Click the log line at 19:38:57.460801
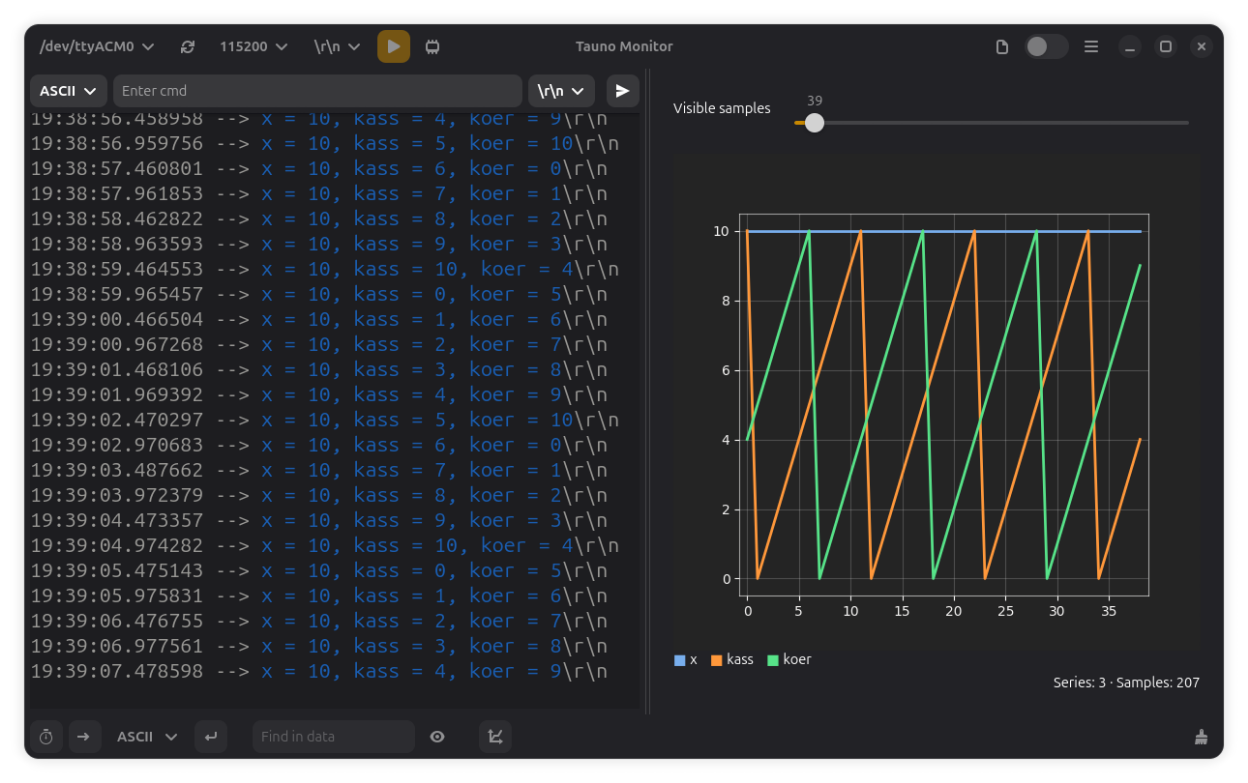Screen dimensions: 1248x783 click(x=319, y=168)
